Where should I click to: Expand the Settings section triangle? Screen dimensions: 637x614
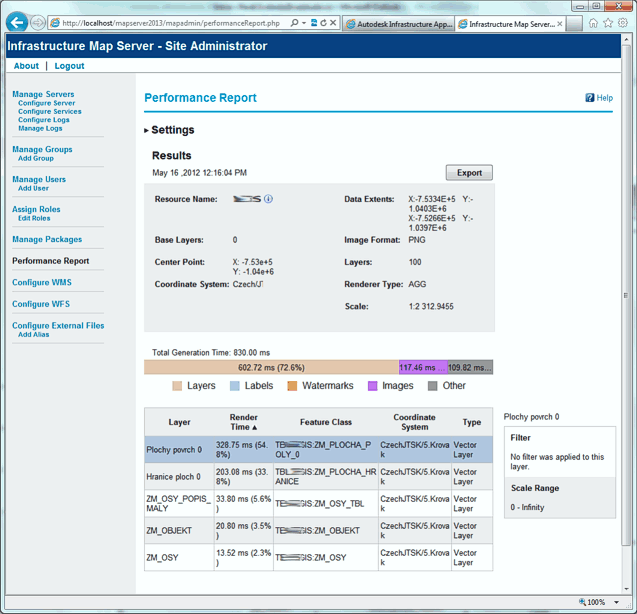(x=146, y=130)
